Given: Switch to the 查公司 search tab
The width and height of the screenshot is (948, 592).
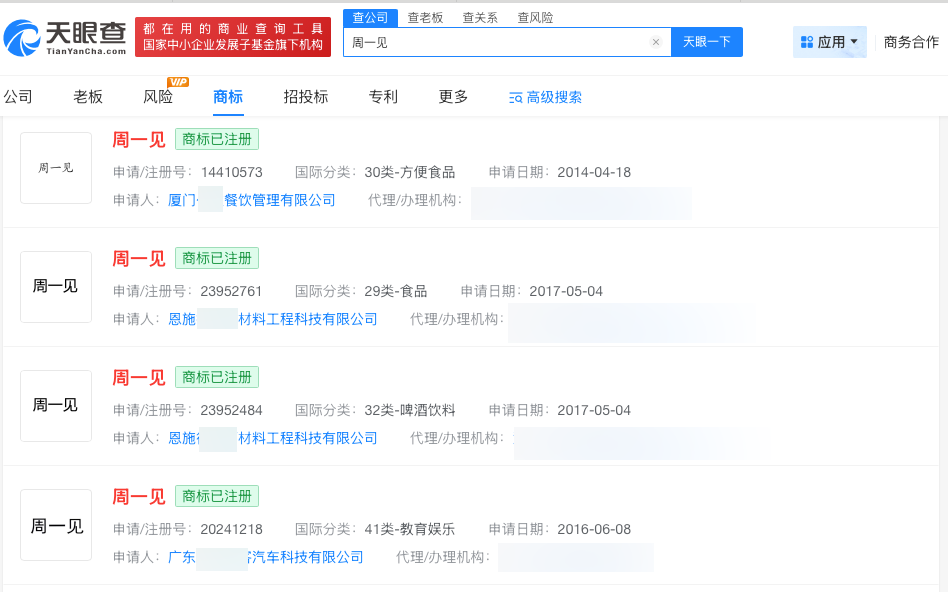Looking at the screenshot, I should pyautogui.click(x=371, y=17).
